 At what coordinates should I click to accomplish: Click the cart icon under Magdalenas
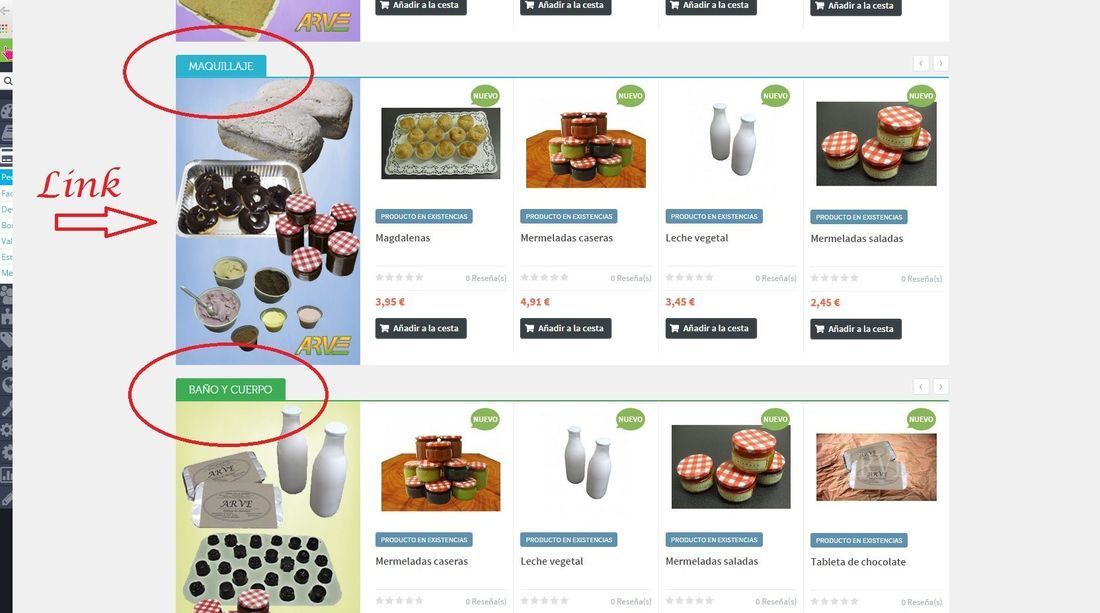tap(384, 328)
